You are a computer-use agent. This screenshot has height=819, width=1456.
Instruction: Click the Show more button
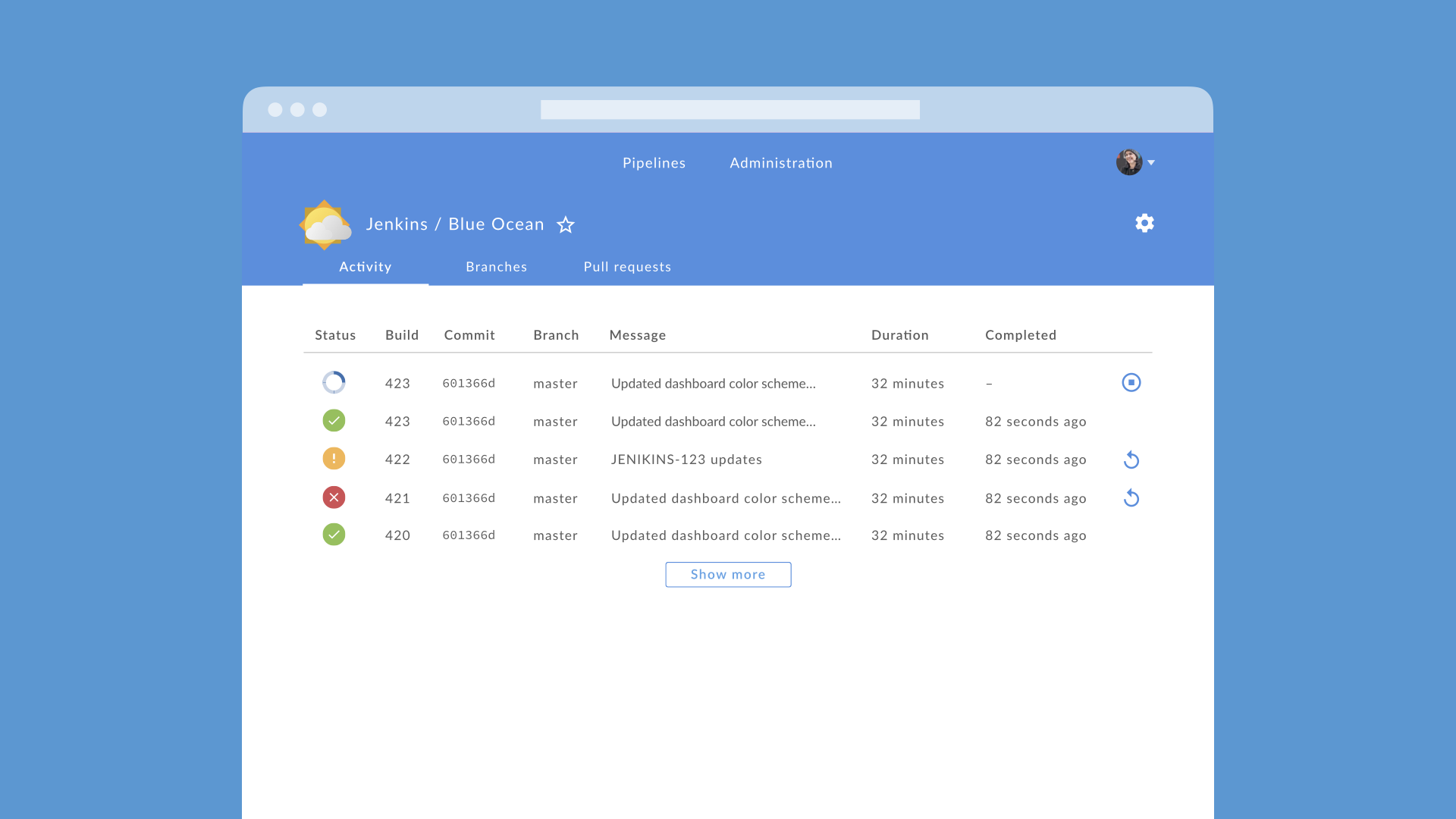pos(728,575)
